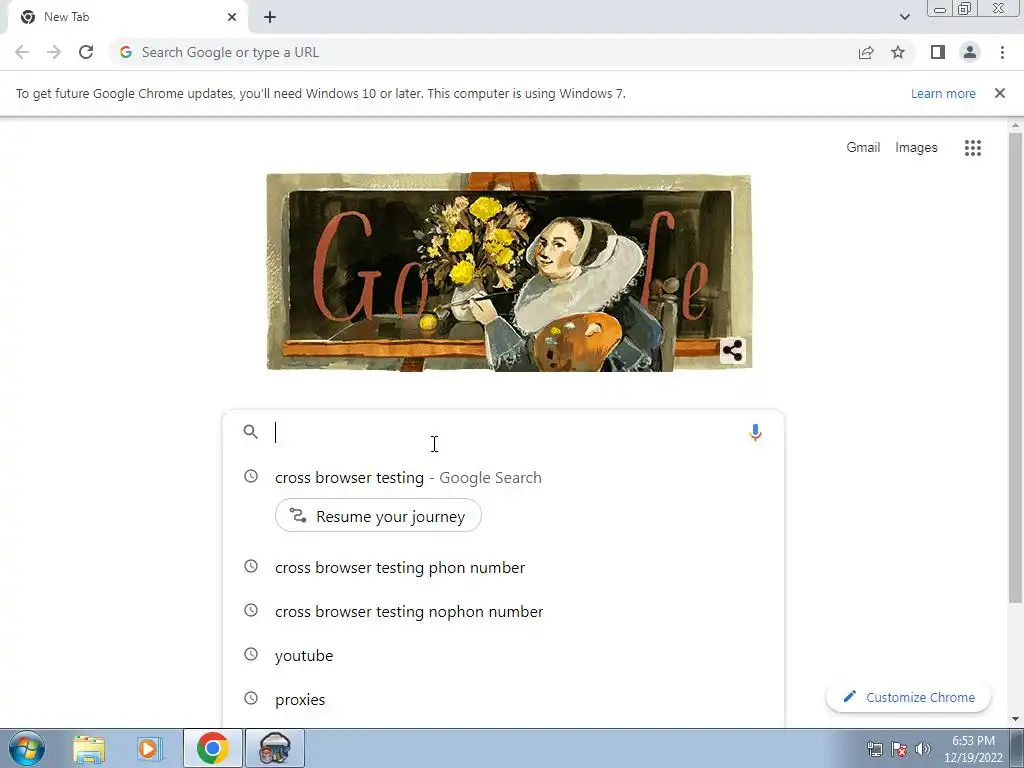
Task: Open the Images link
Action: pos(916,148)
